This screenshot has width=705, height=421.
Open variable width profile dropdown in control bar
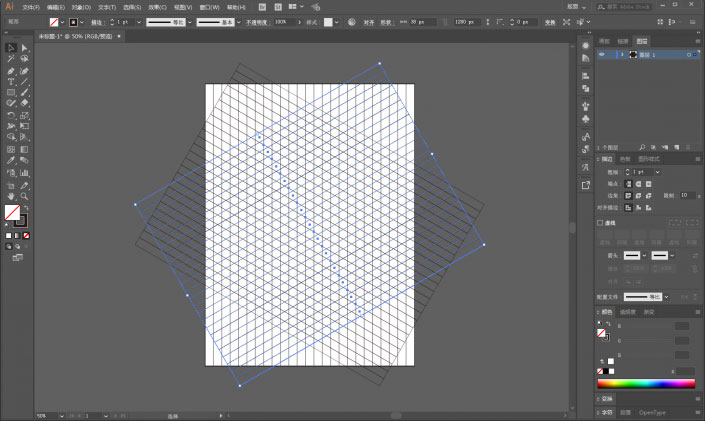[x=190, y=22]
